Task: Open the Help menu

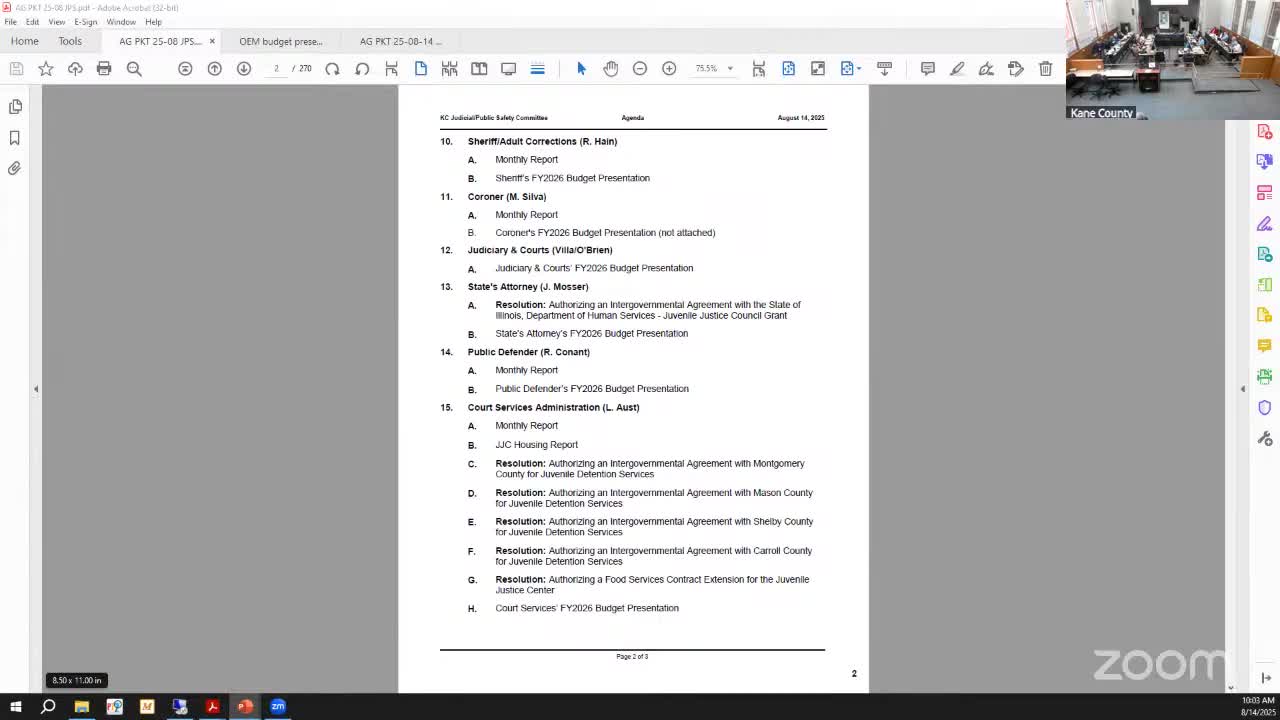Action: pos(153,21)
